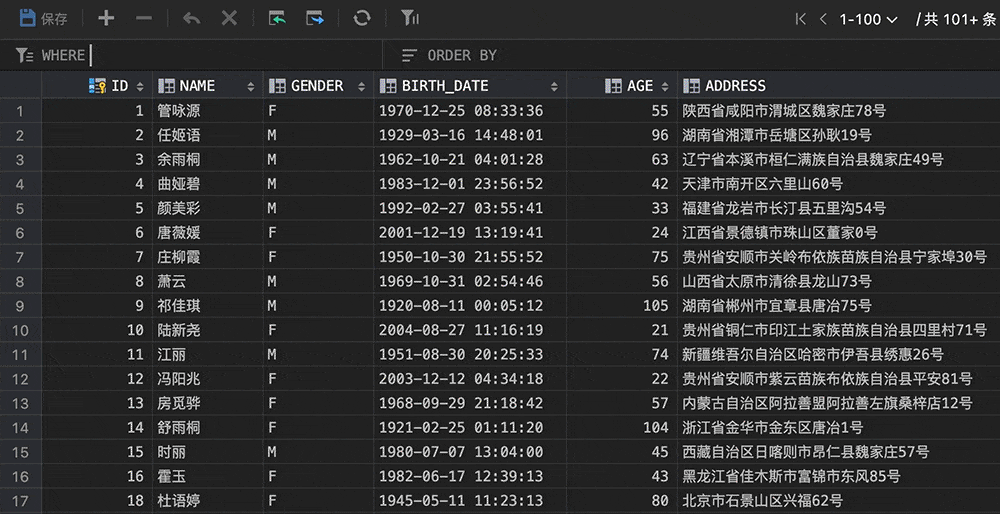Sort by the AGE column arrows

666,86
